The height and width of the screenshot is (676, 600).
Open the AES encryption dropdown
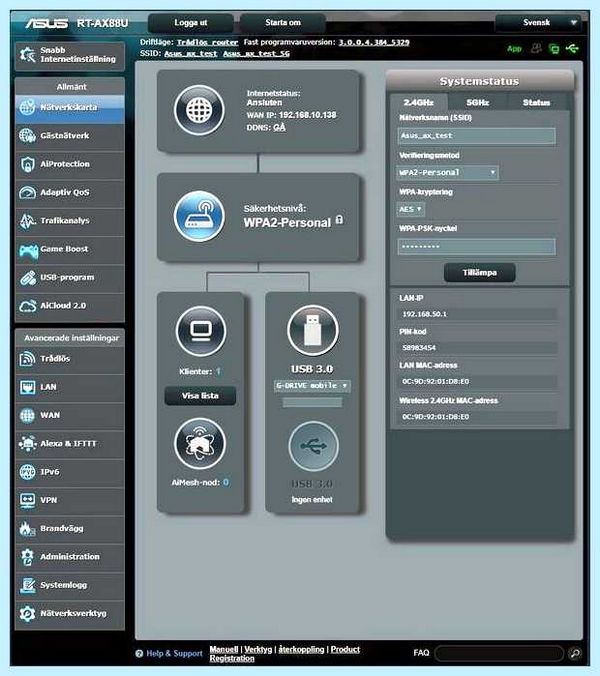(410, 209)
